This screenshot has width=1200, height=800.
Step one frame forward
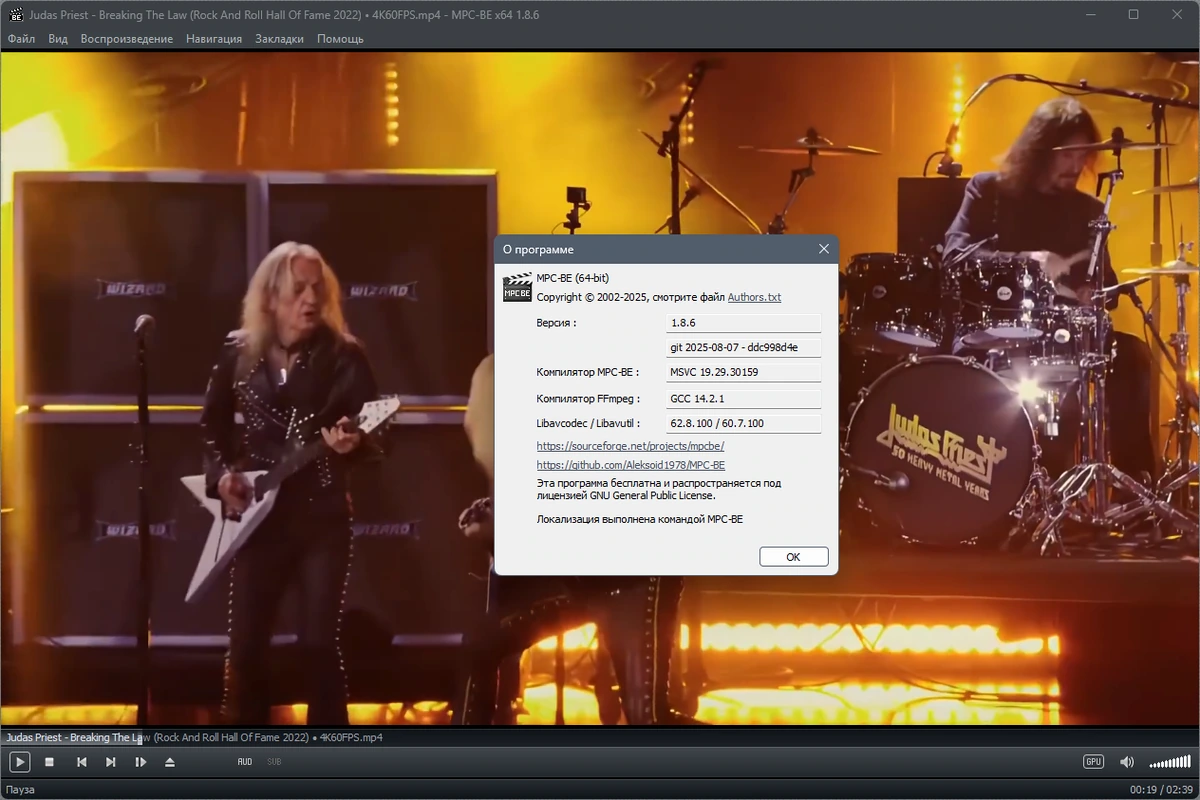141,762
